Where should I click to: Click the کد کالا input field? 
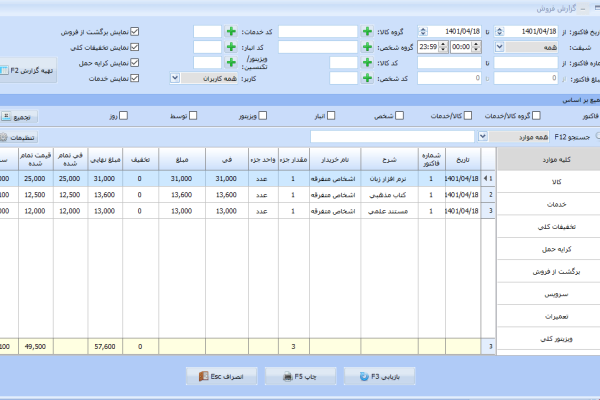(x=343, y=63)
